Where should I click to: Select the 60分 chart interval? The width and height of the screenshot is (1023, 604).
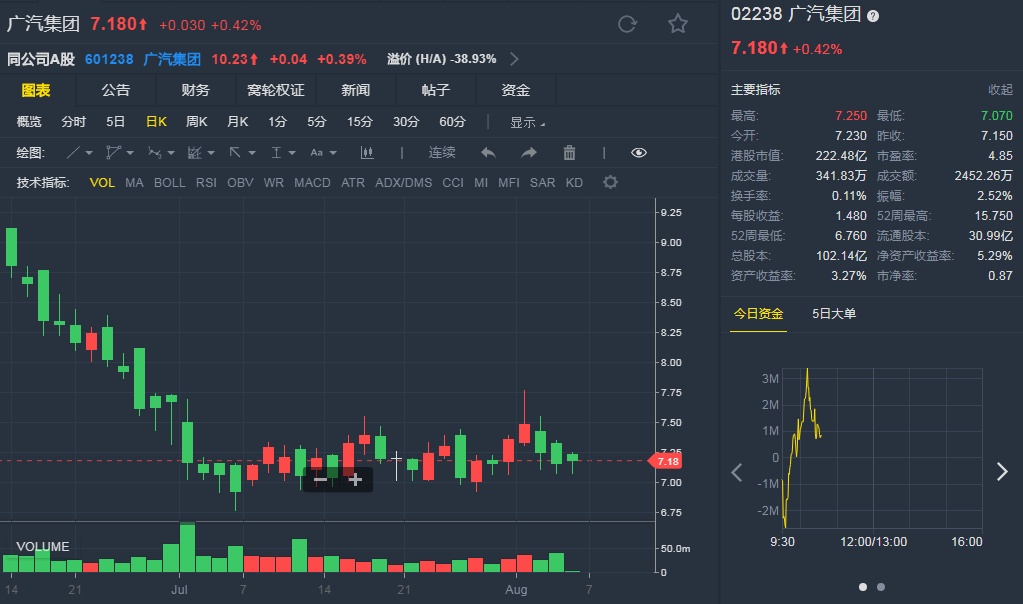point(452,122)
